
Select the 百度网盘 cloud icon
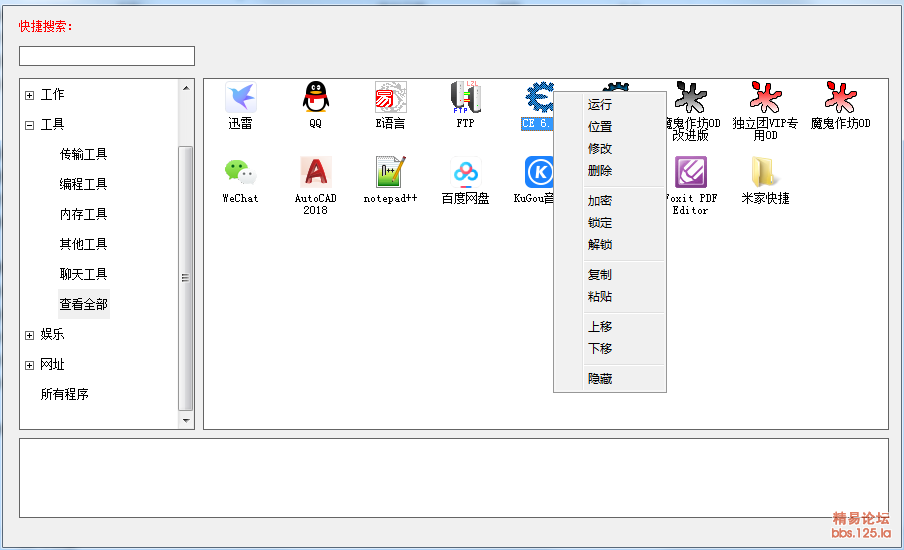(x=465, y=172)
